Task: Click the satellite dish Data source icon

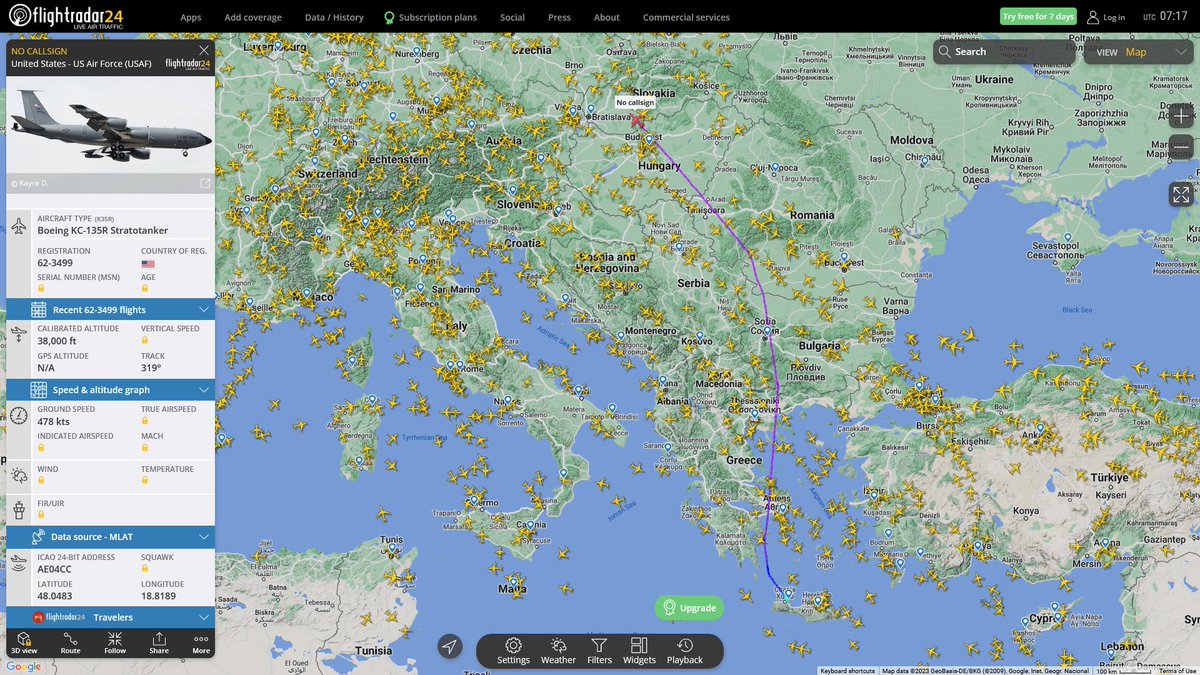Action: [x=39, y=536]
